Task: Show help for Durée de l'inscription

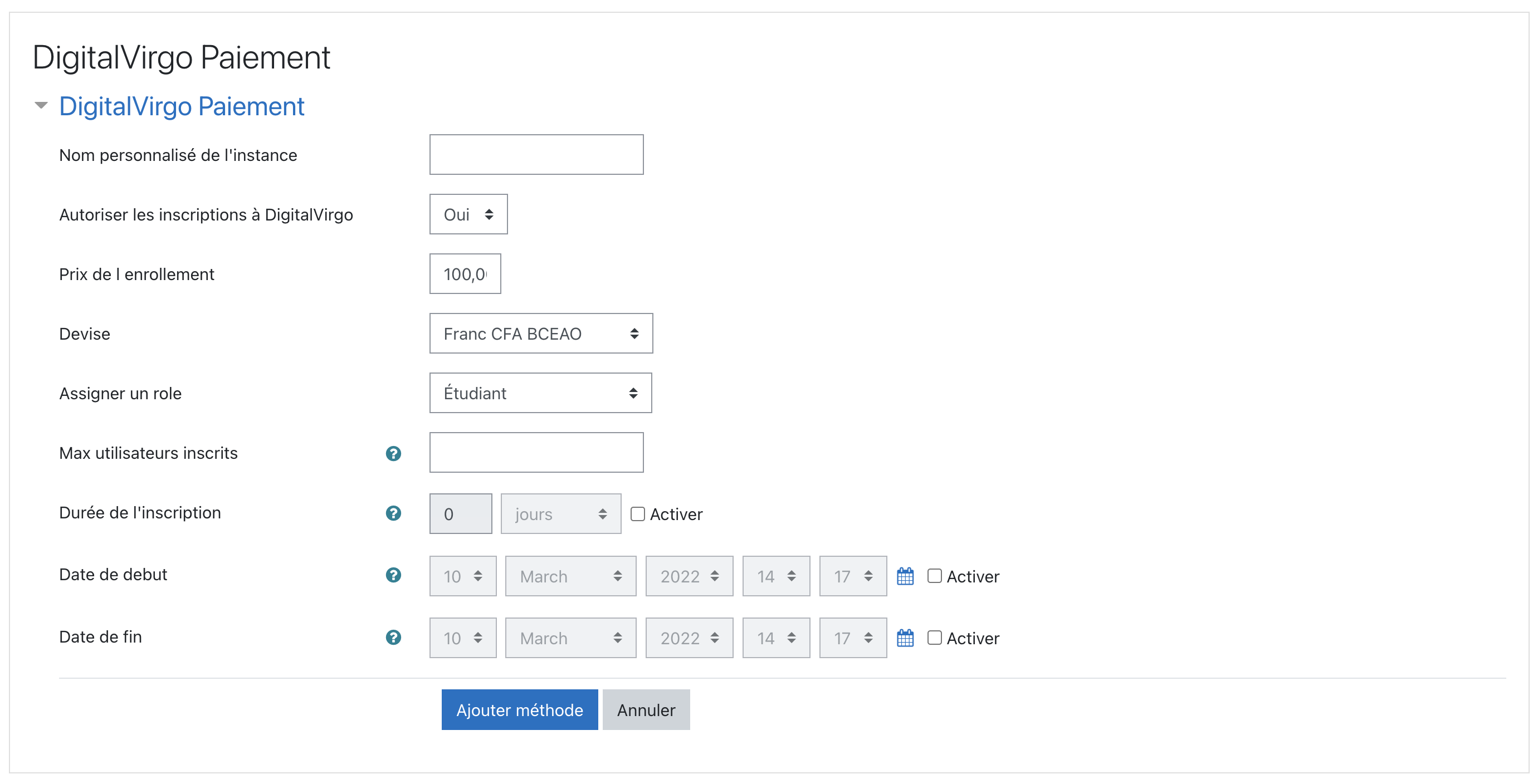Action: pyautogui.click(x=393, y=513)
